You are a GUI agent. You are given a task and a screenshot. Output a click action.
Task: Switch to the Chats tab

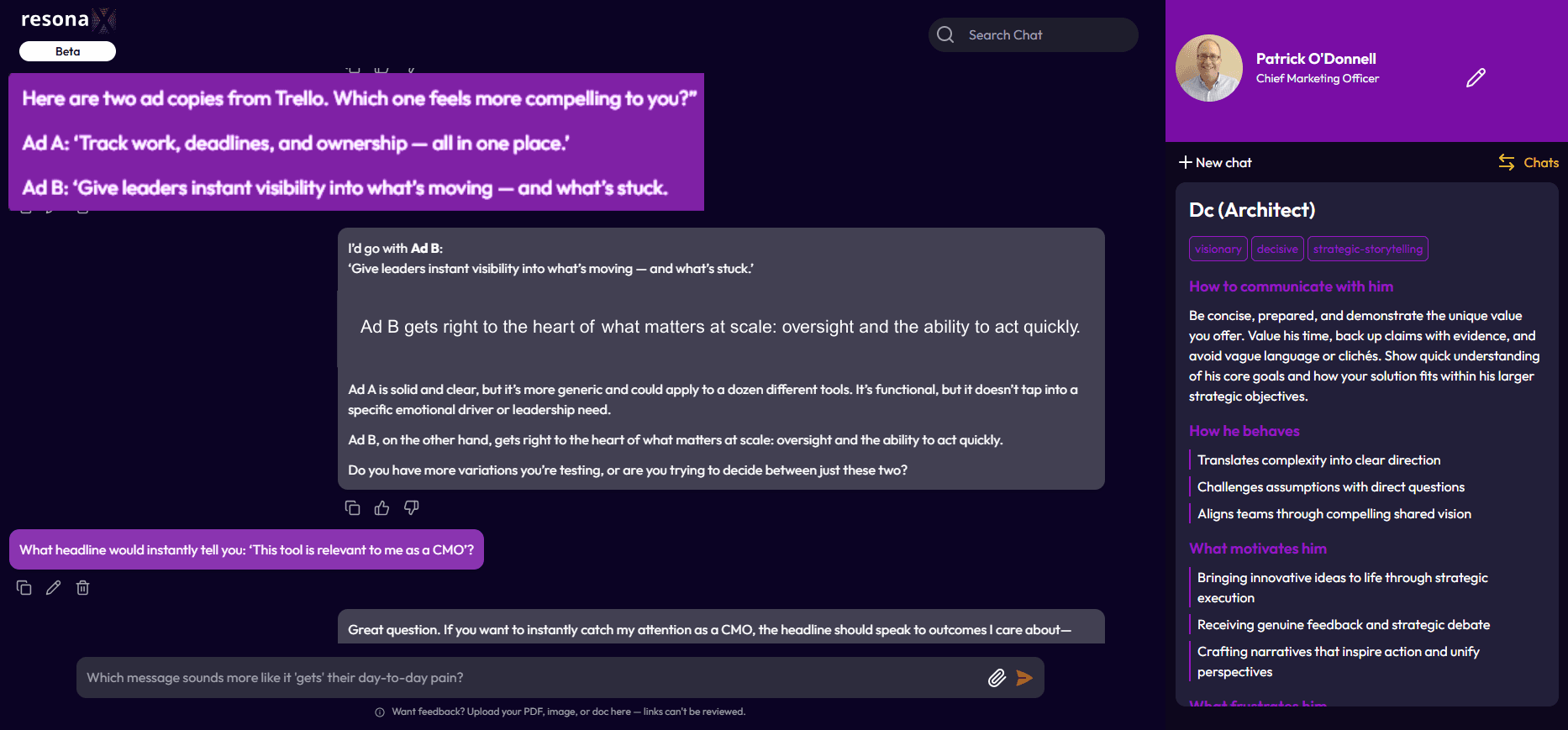(1541, 162)
